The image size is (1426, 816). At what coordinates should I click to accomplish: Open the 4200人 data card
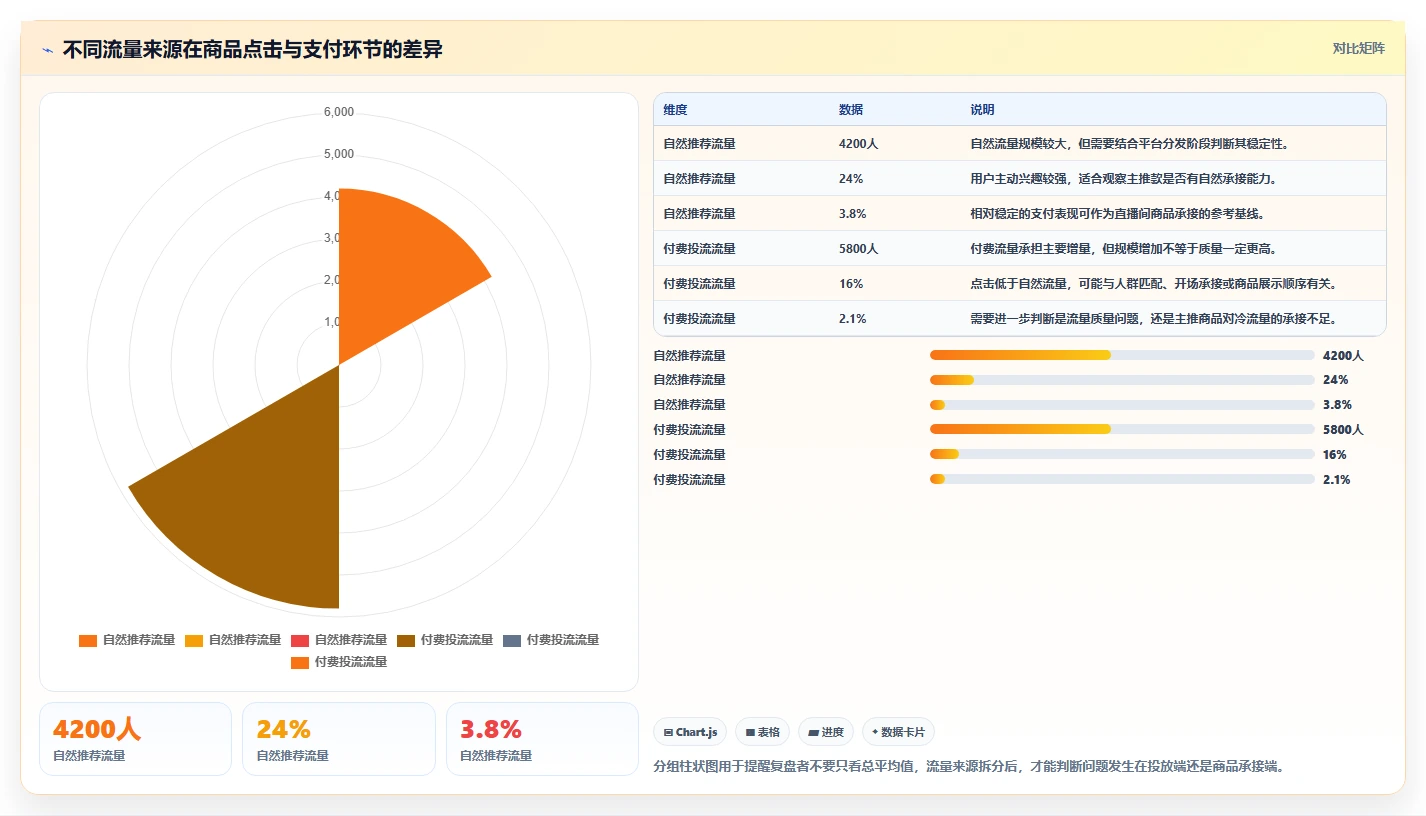coord(135,739)
